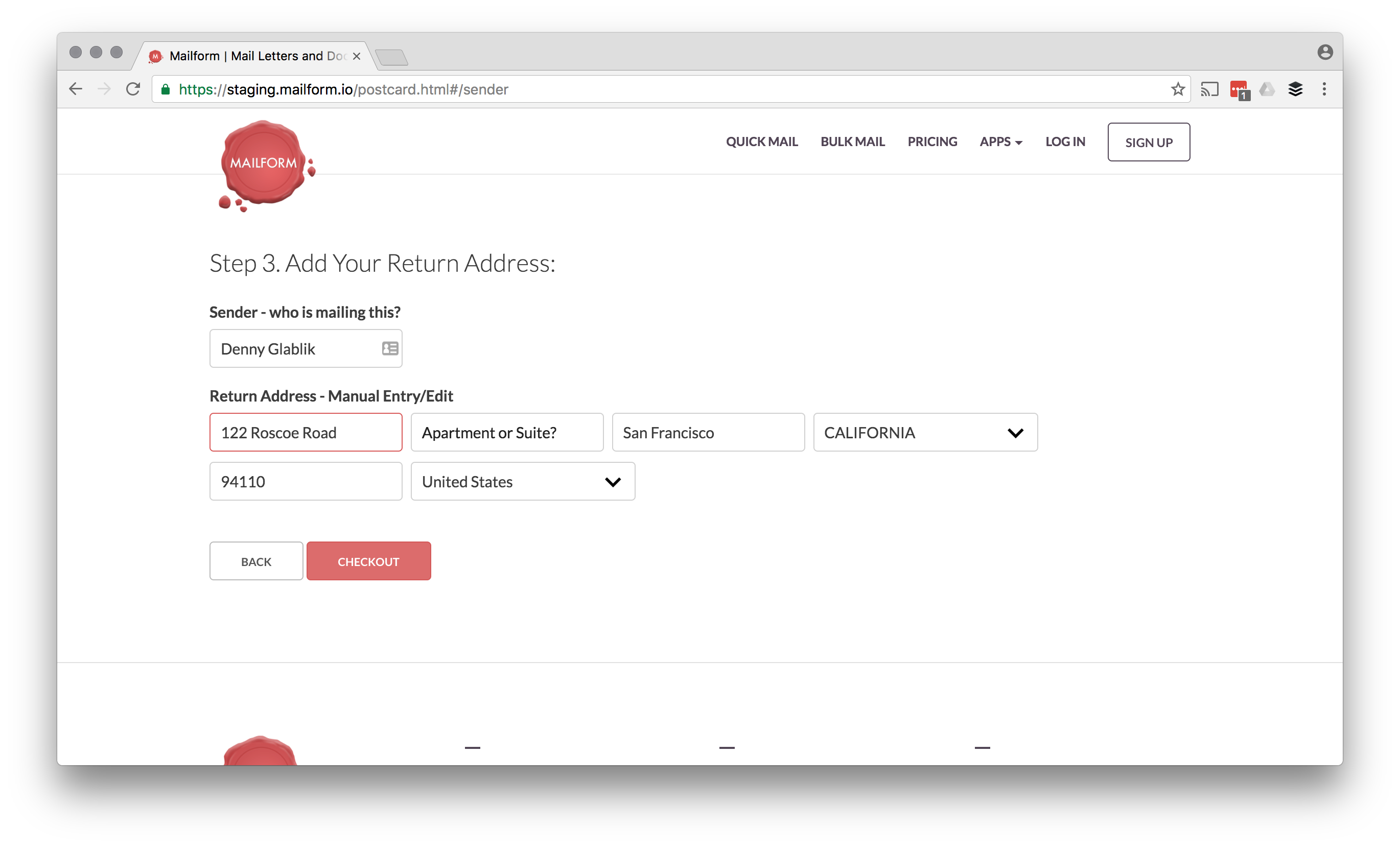This screenshot has width=1400, height=847.
Task: Click the Cast screen icon in toolbar
Action: (x=1209, y=89)
